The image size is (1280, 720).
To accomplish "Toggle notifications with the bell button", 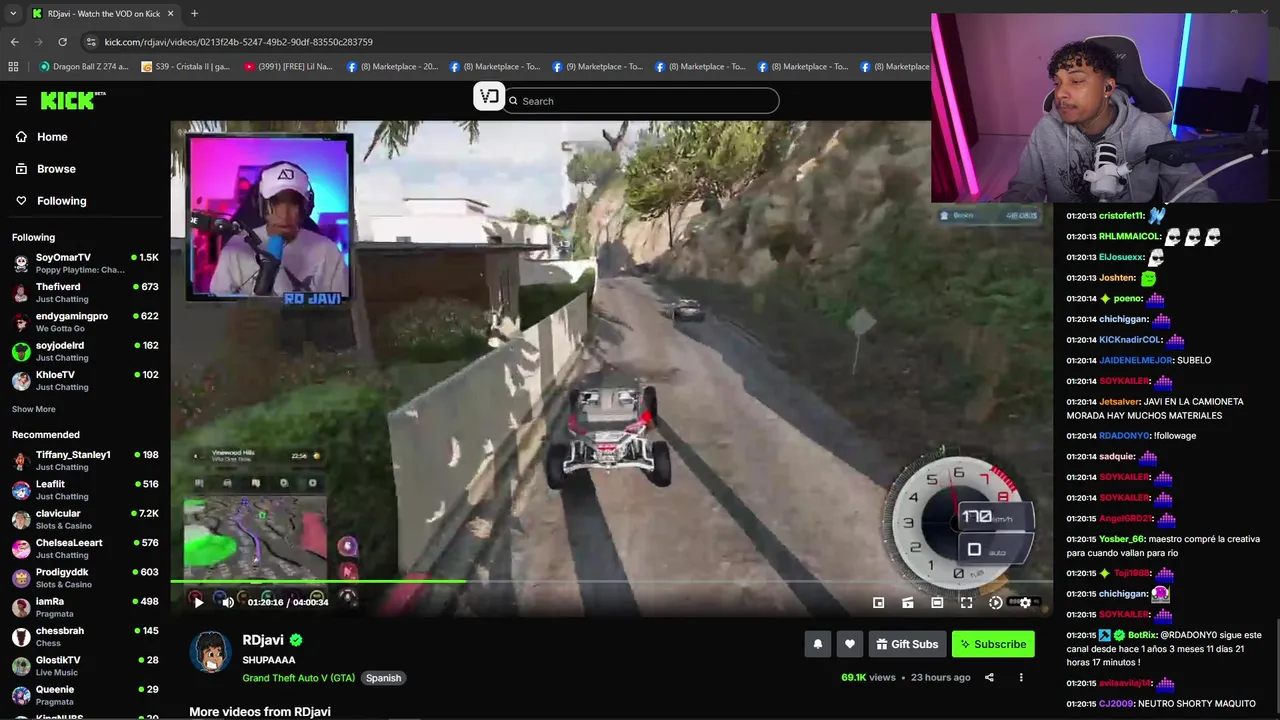I will point(817,644).
